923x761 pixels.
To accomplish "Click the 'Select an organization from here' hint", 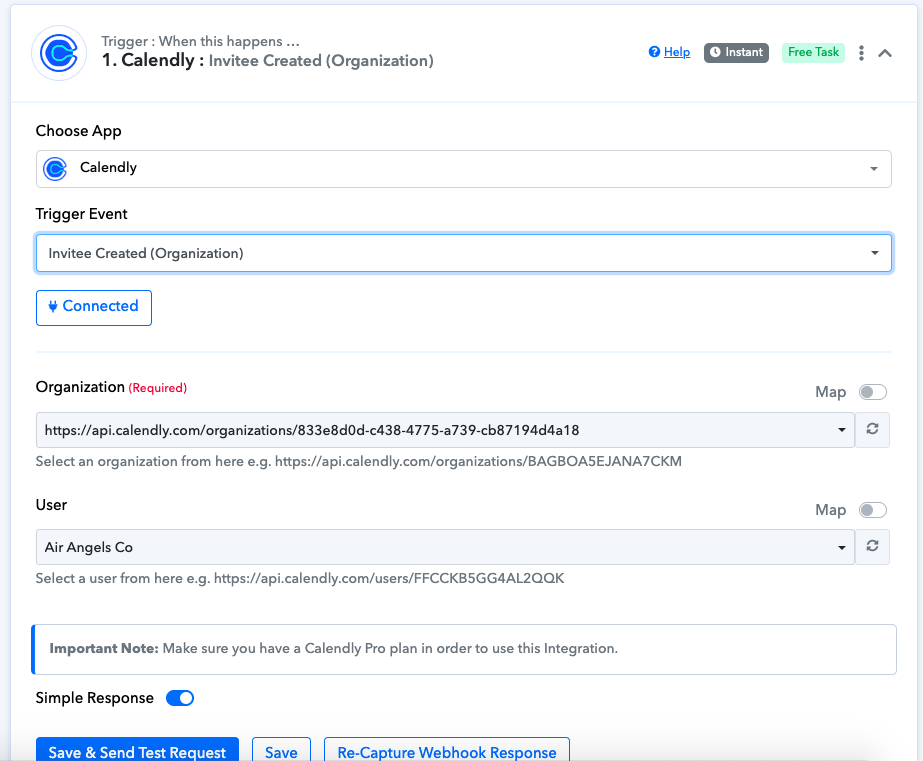I will pos(358,461).
